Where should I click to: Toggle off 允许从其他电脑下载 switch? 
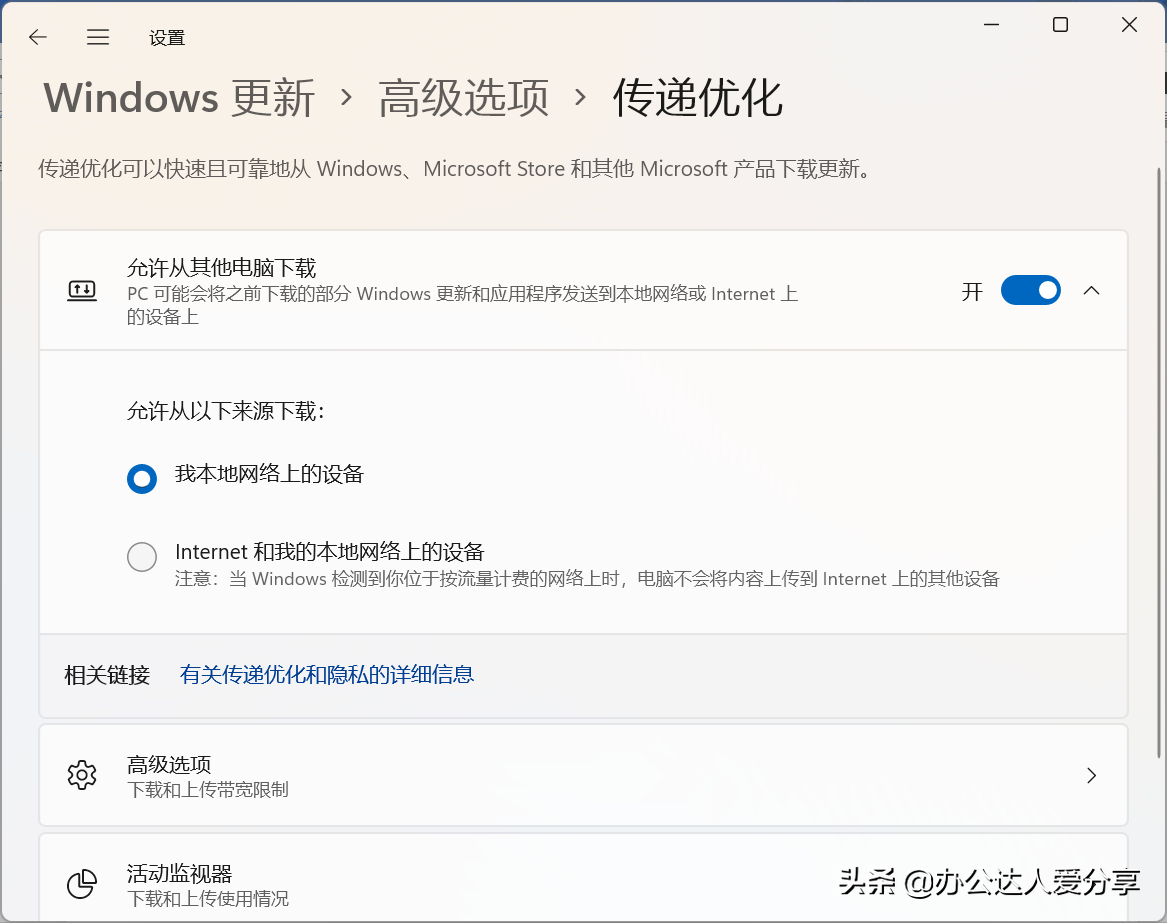[x=1031, y=290]
